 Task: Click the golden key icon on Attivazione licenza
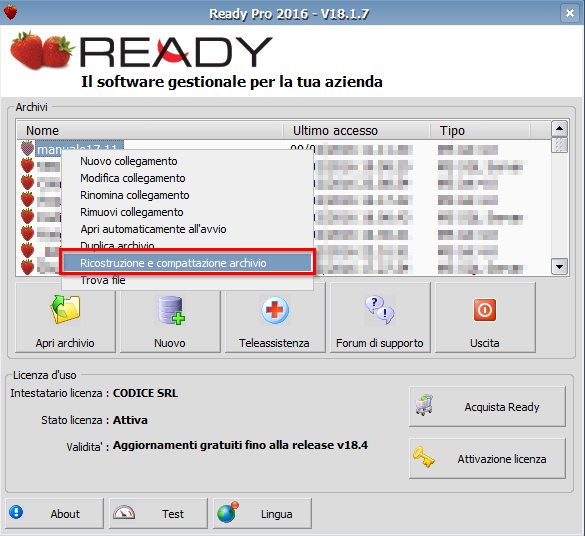point(424,457)
